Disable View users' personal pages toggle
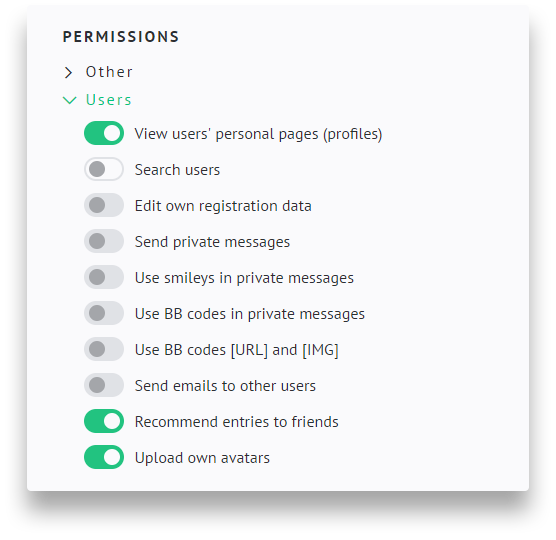 click(104, 133)
